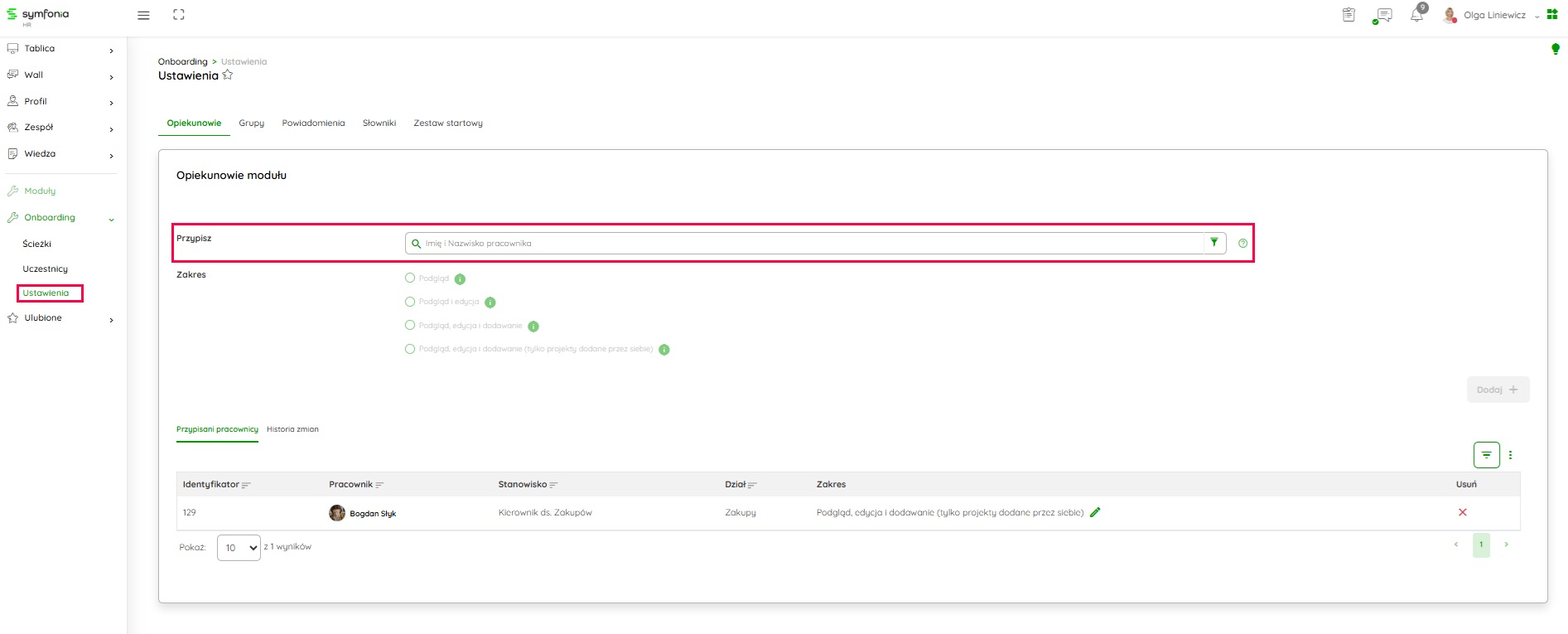Toggle fullscreen mode icon
The height and width of the screenshot is (634, 1568).
coord(178,15)
